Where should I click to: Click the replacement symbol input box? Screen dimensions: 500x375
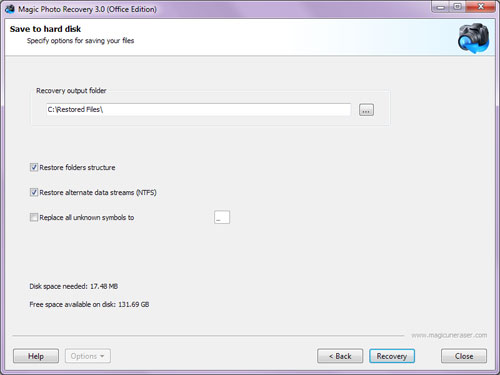click(222, 217)
